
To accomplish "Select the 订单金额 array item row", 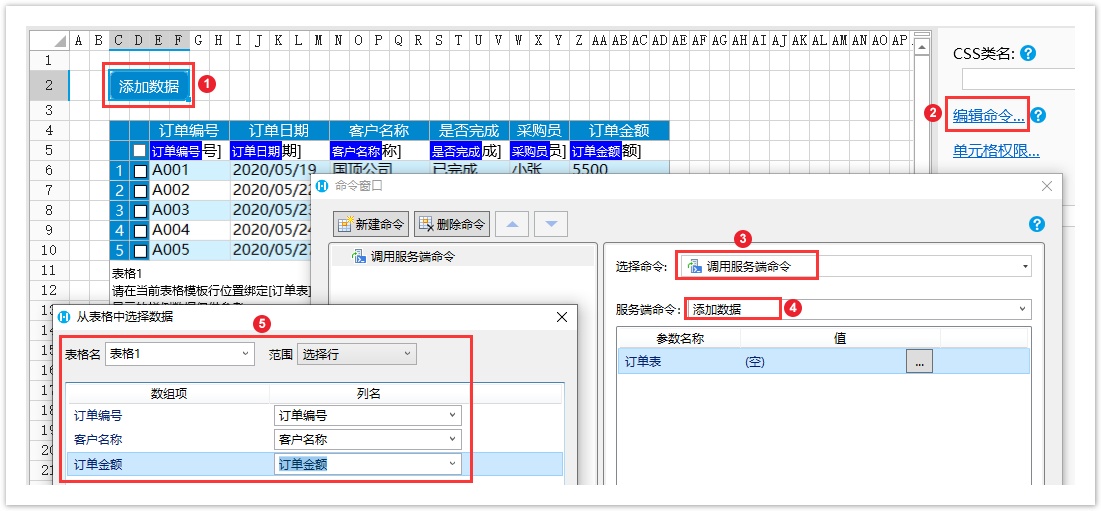I will [x=315, y=464].
